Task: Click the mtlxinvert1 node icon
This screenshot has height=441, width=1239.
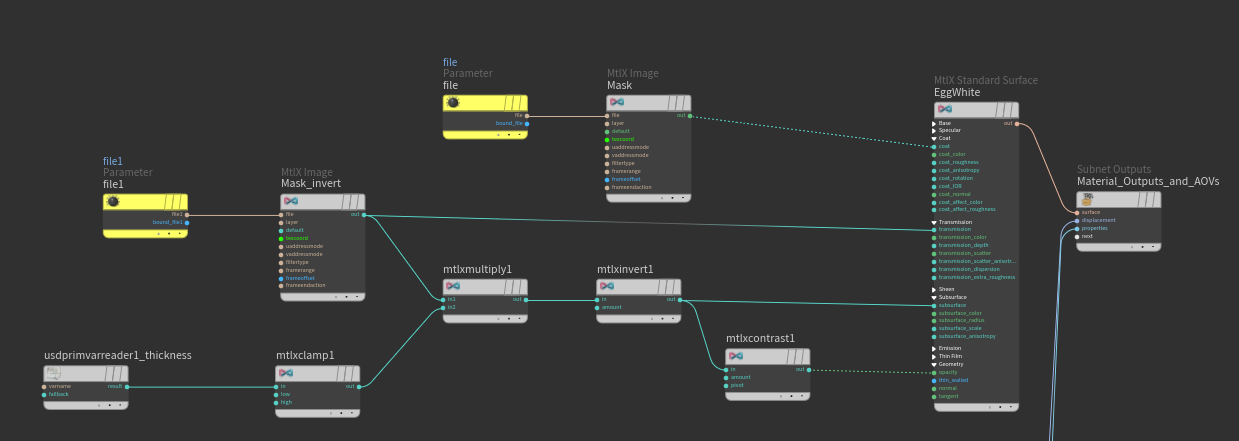Action: (x=608, y=287)
